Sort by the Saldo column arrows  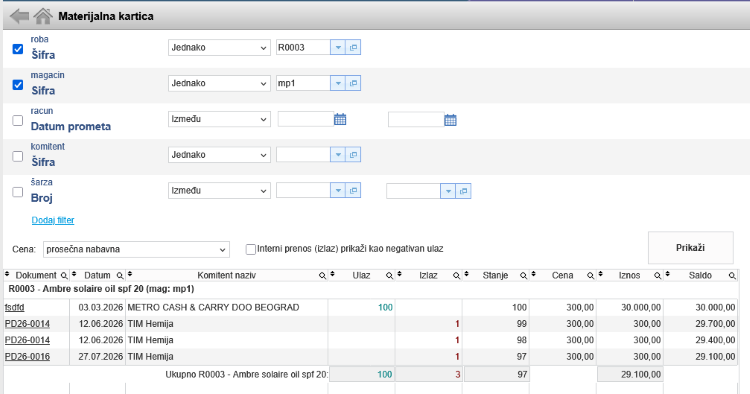click(x=667, y=274)
